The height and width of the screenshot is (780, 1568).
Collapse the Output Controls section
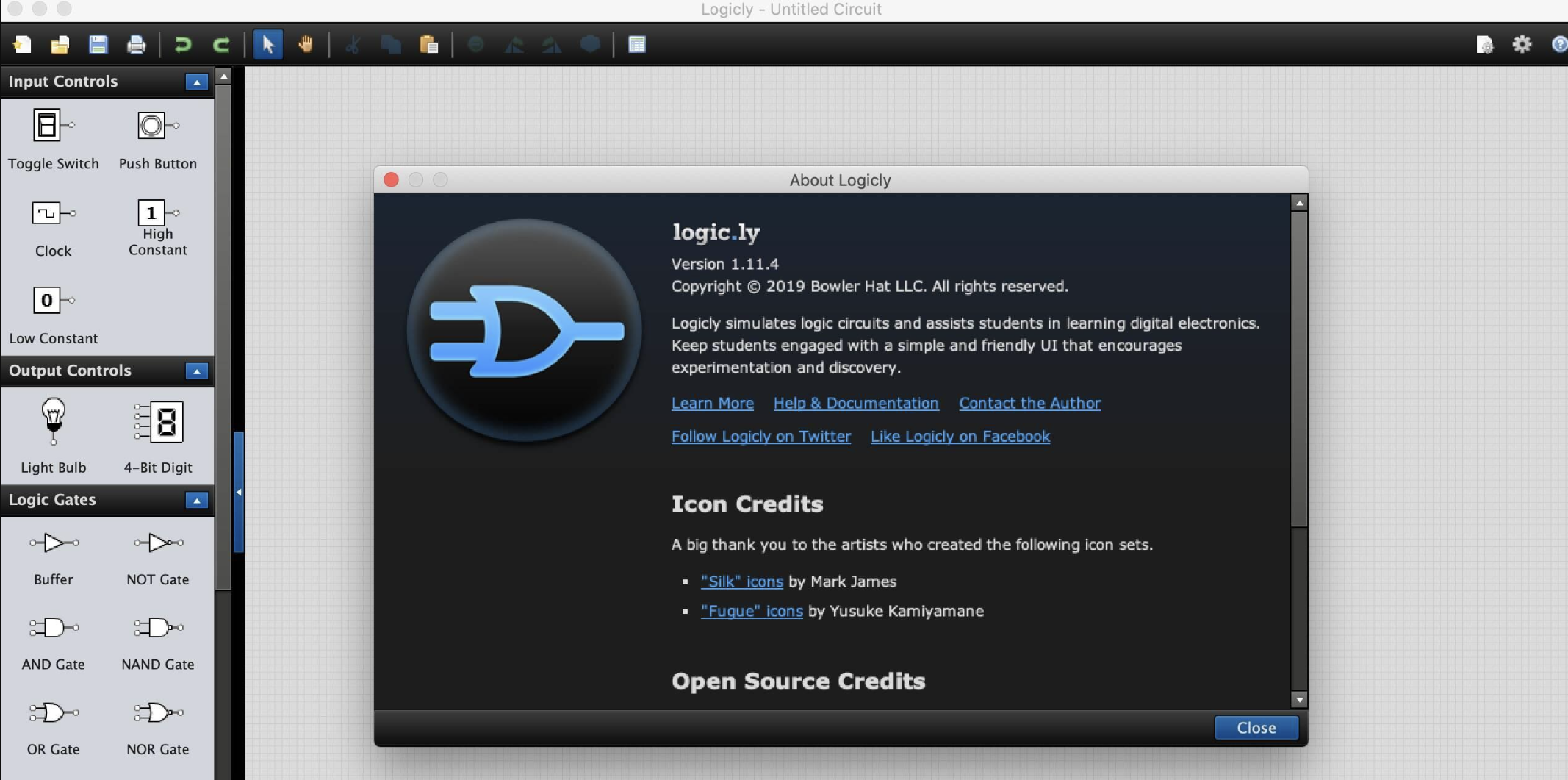tap(196, 371)
